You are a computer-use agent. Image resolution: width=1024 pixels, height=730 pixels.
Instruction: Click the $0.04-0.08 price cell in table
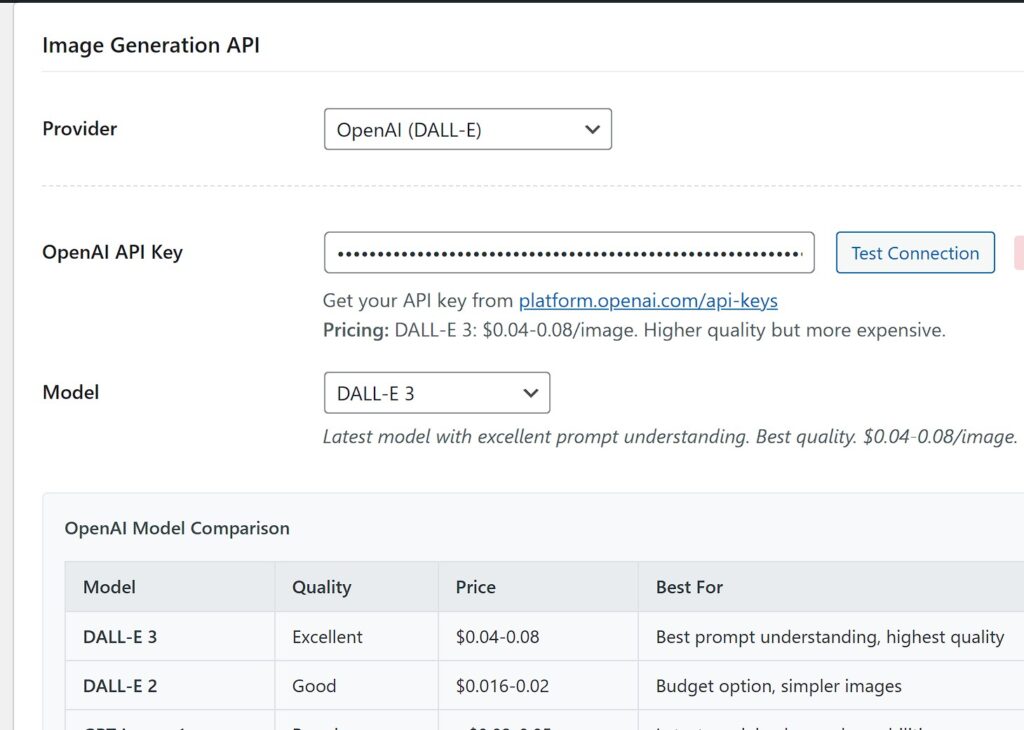pyautogui.click(x=497, y=637)
